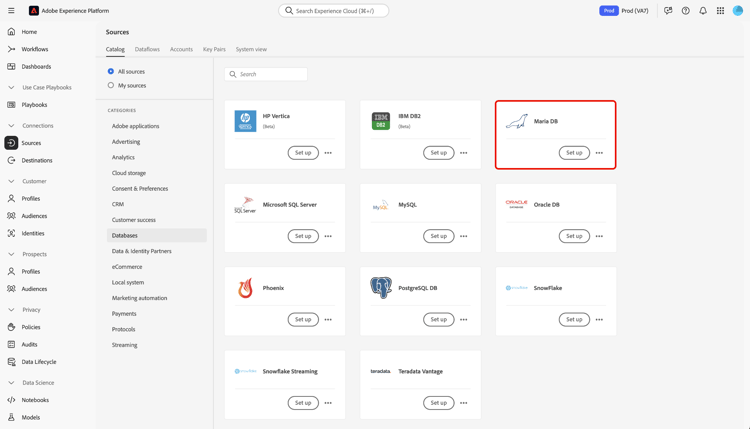750x429 pixels.
Task: Focus the Search Experience Cloud field
Action: pos(334,11)
